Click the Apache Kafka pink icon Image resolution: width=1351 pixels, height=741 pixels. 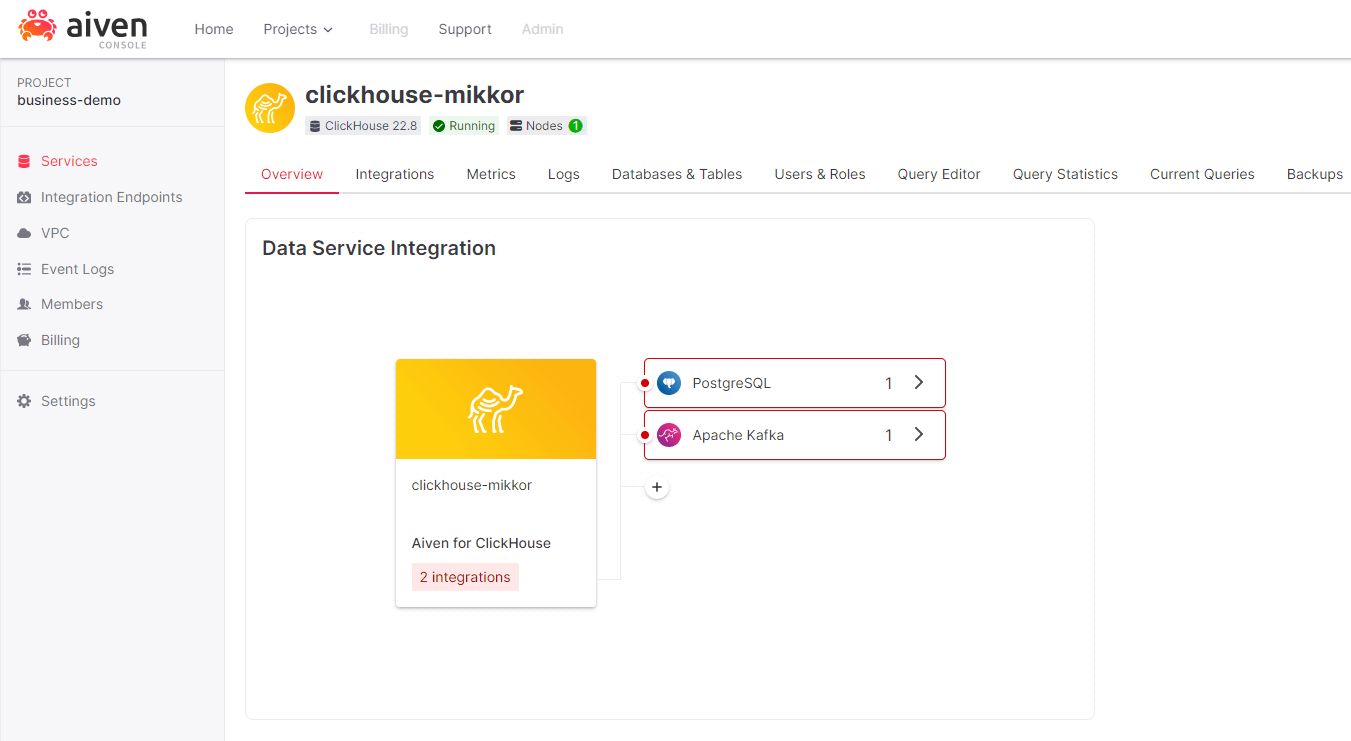669,435
